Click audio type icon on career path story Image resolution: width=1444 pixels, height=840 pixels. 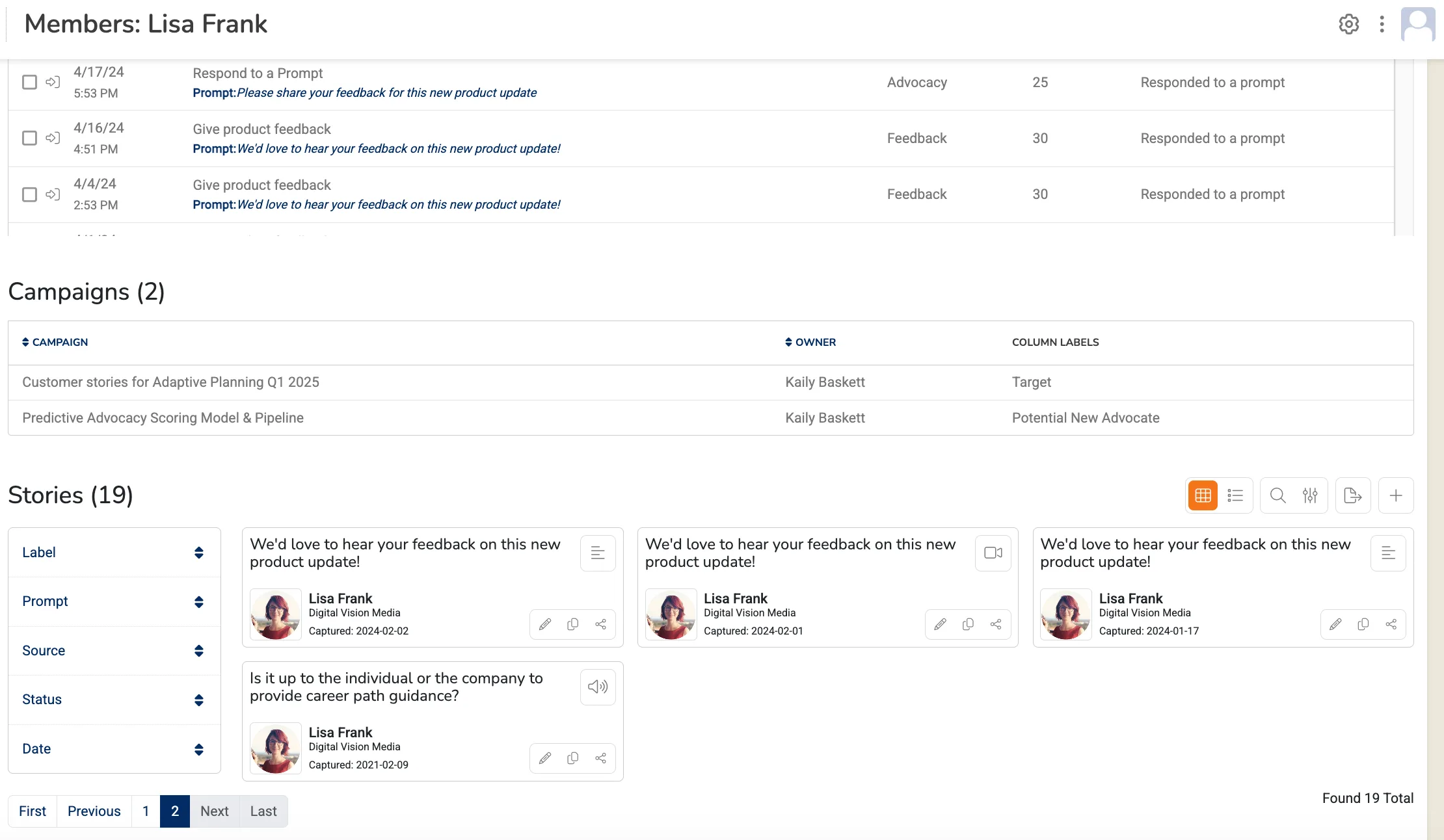598,687
